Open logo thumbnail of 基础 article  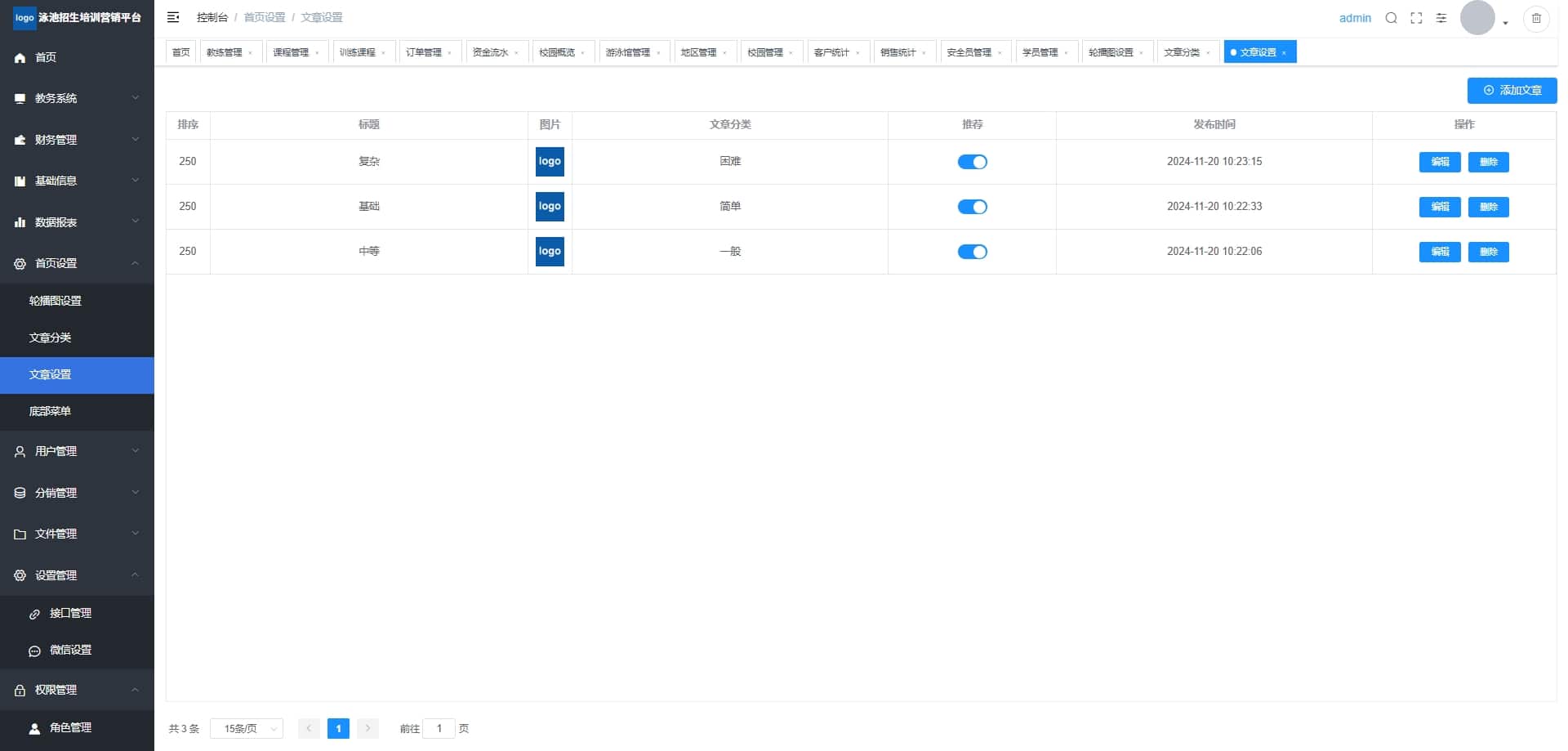550,207
